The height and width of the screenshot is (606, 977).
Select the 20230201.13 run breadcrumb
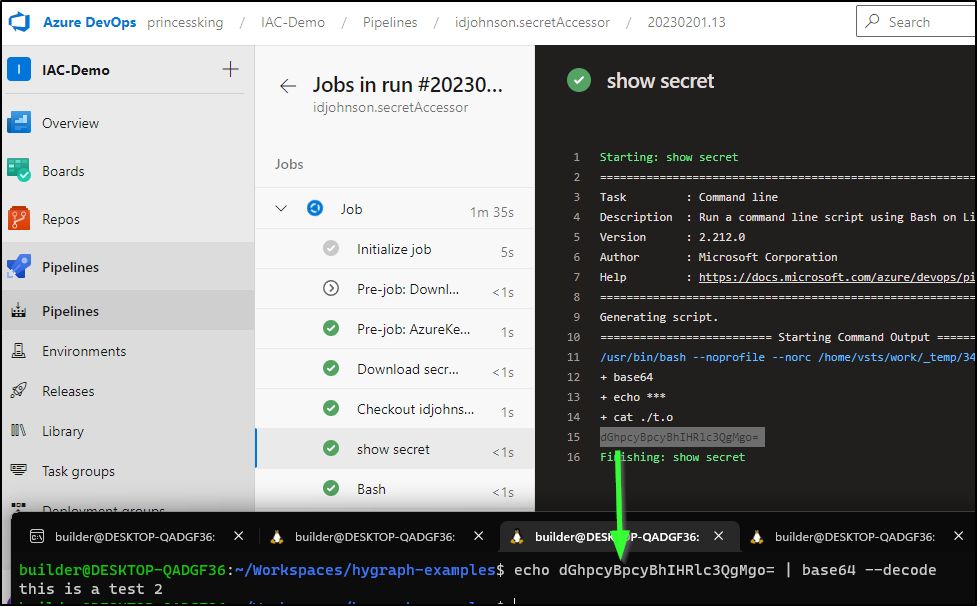[686, 22]
